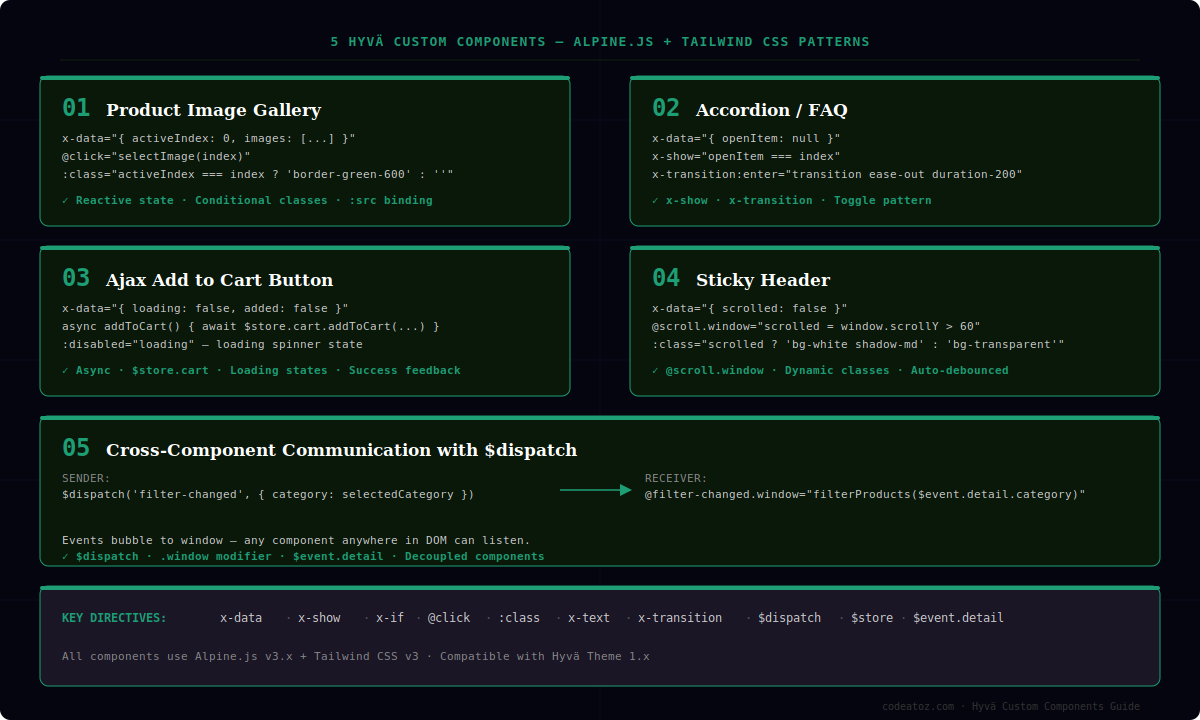Click the "SENDER:" label

86,478
